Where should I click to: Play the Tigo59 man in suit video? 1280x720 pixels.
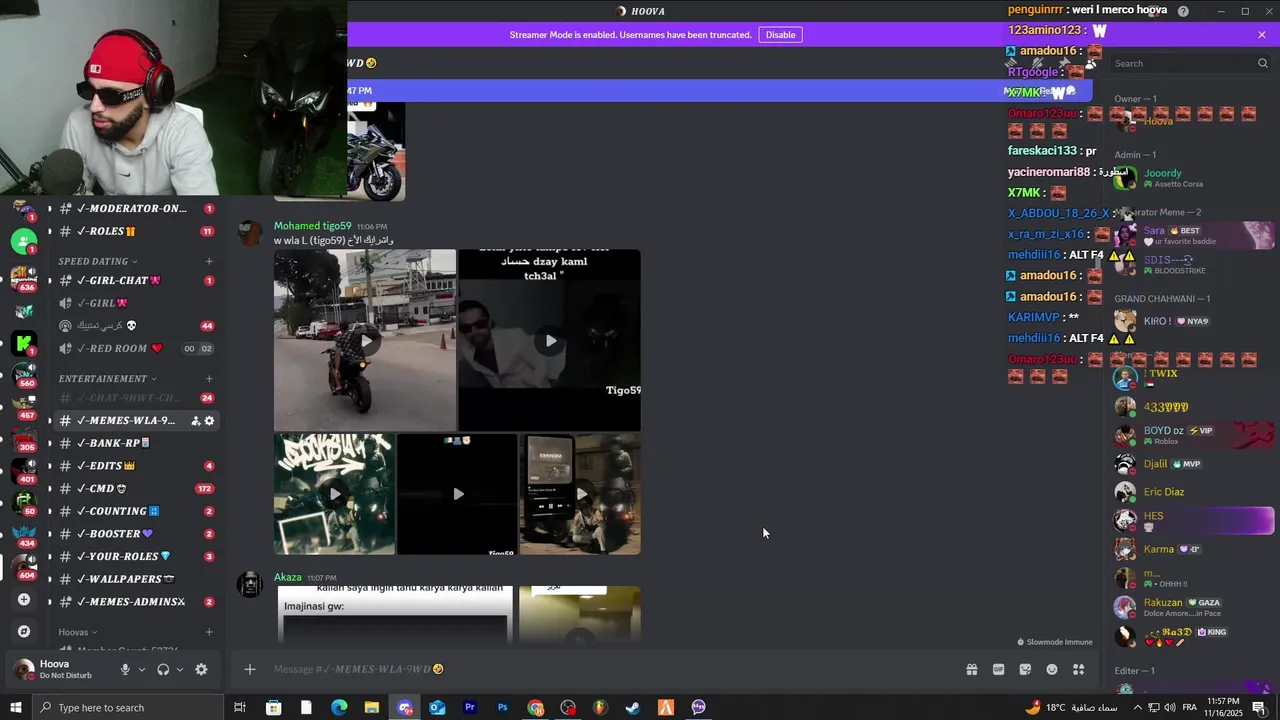[550, 340]
